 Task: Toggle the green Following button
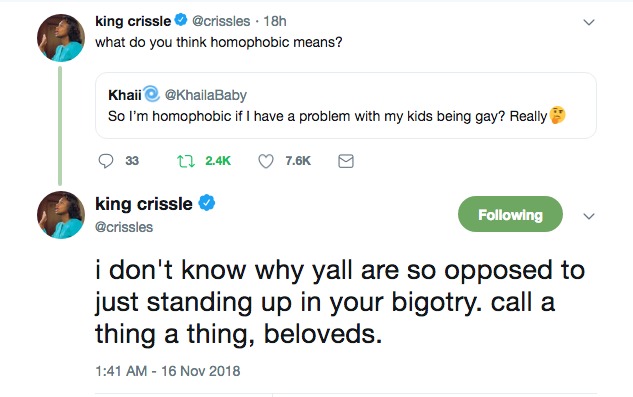[x=510, y=214]
